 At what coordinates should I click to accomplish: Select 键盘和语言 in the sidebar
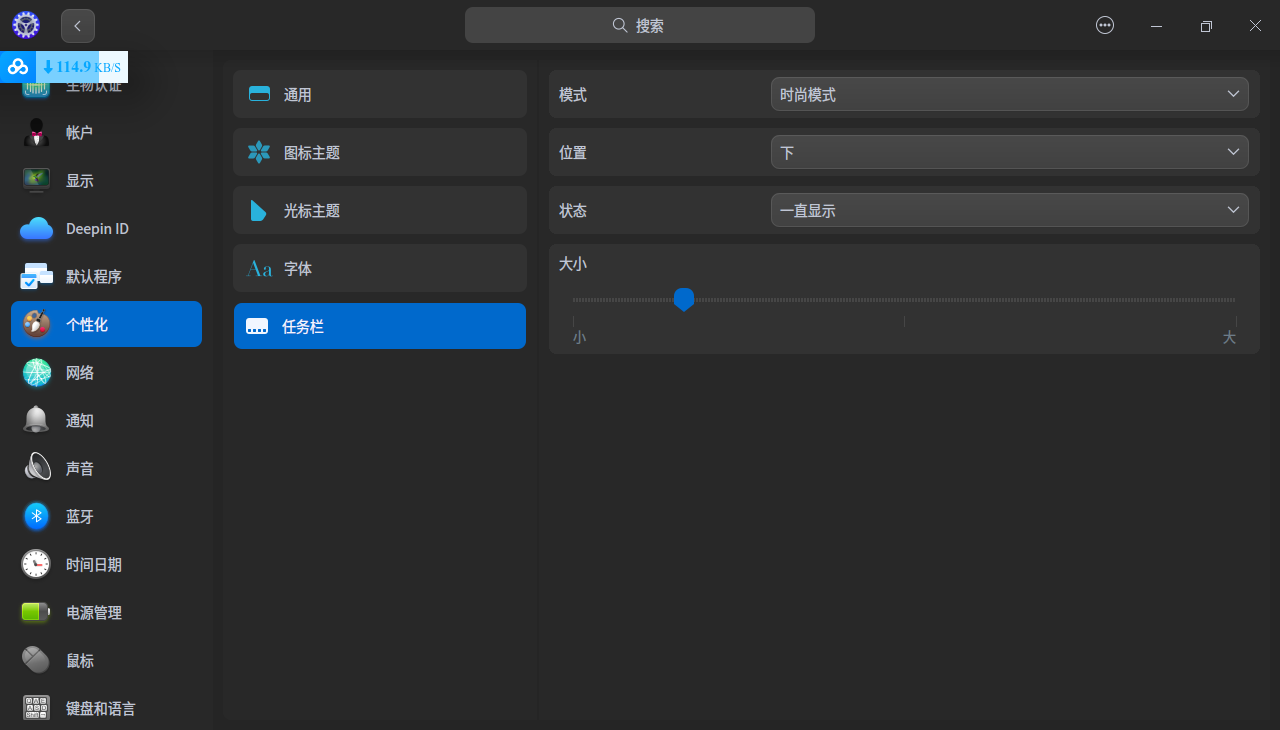point(106,708)
